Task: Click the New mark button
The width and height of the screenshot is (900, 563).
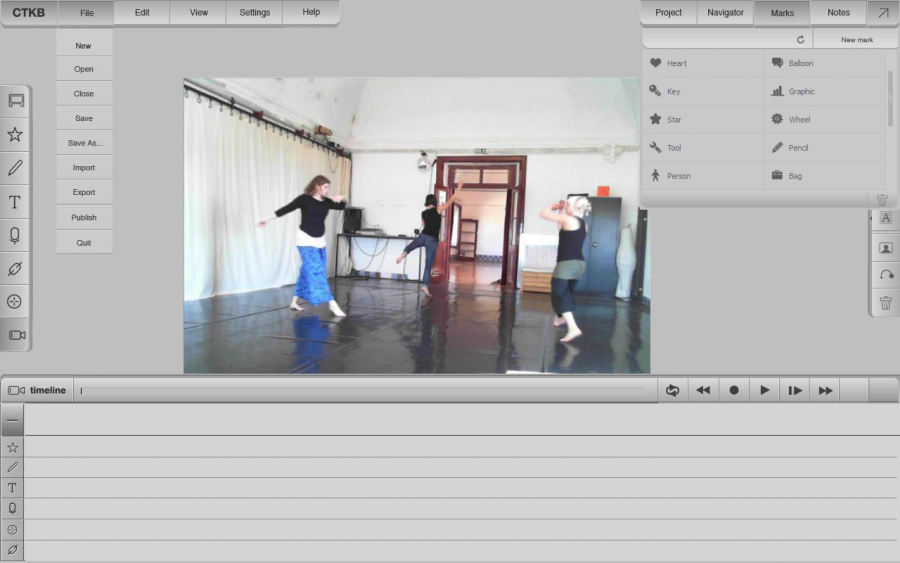Action: 856,40
